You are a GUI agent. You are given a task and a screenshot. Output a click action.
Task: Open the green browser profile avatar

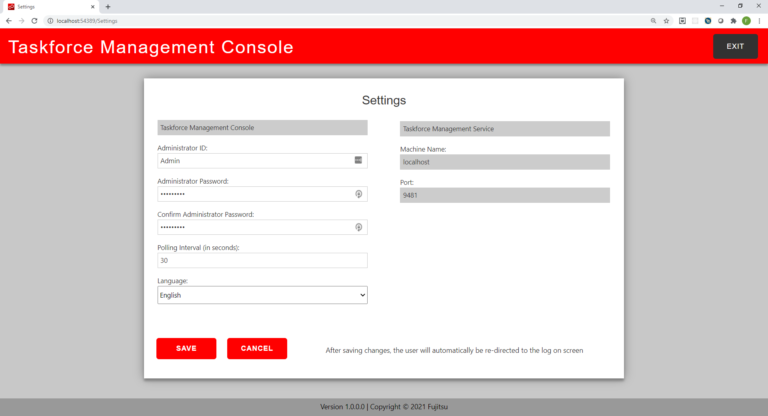coord(746,21)
